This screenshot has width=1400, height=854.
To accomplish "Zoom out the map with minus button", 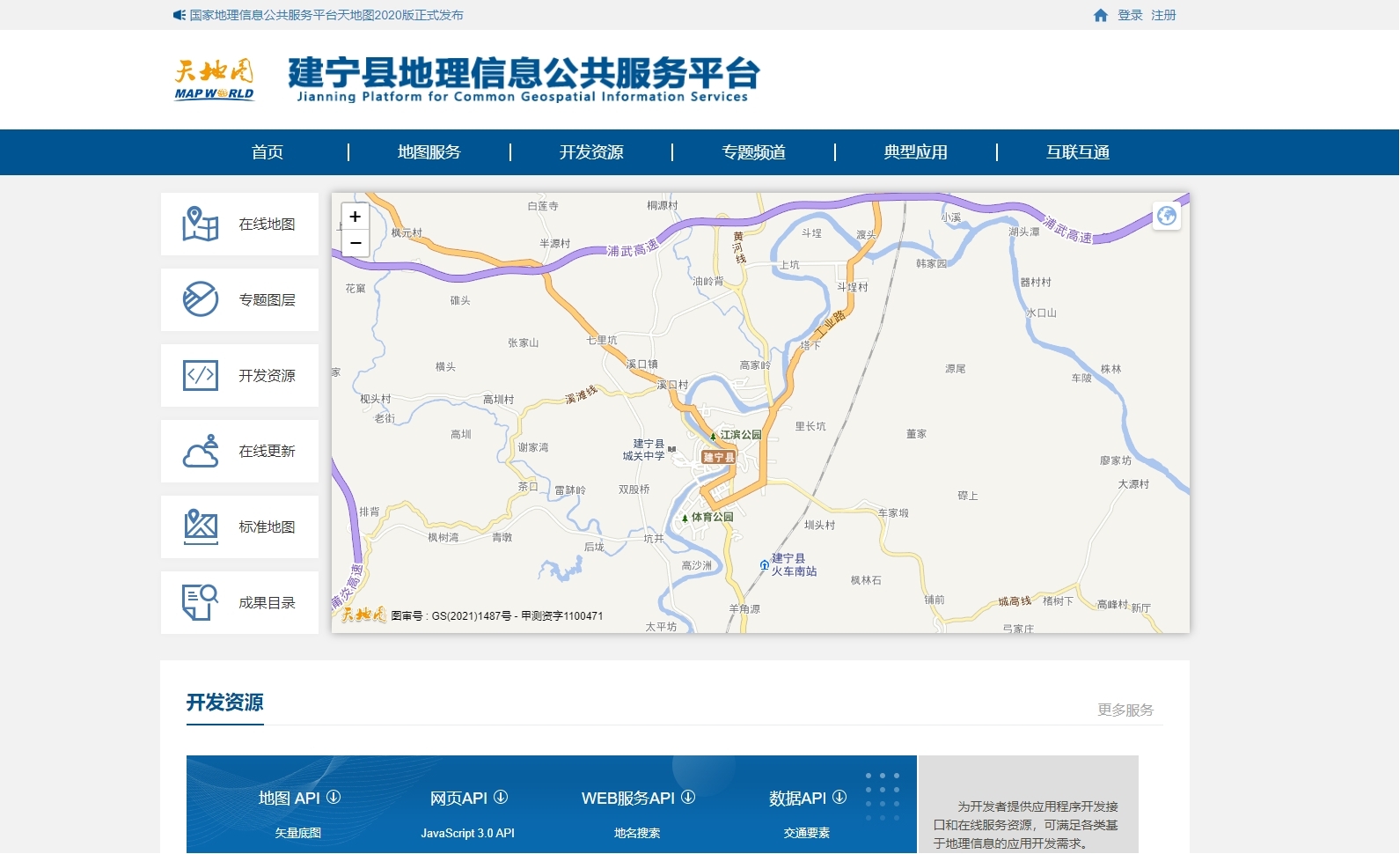I will pos(355,243).
